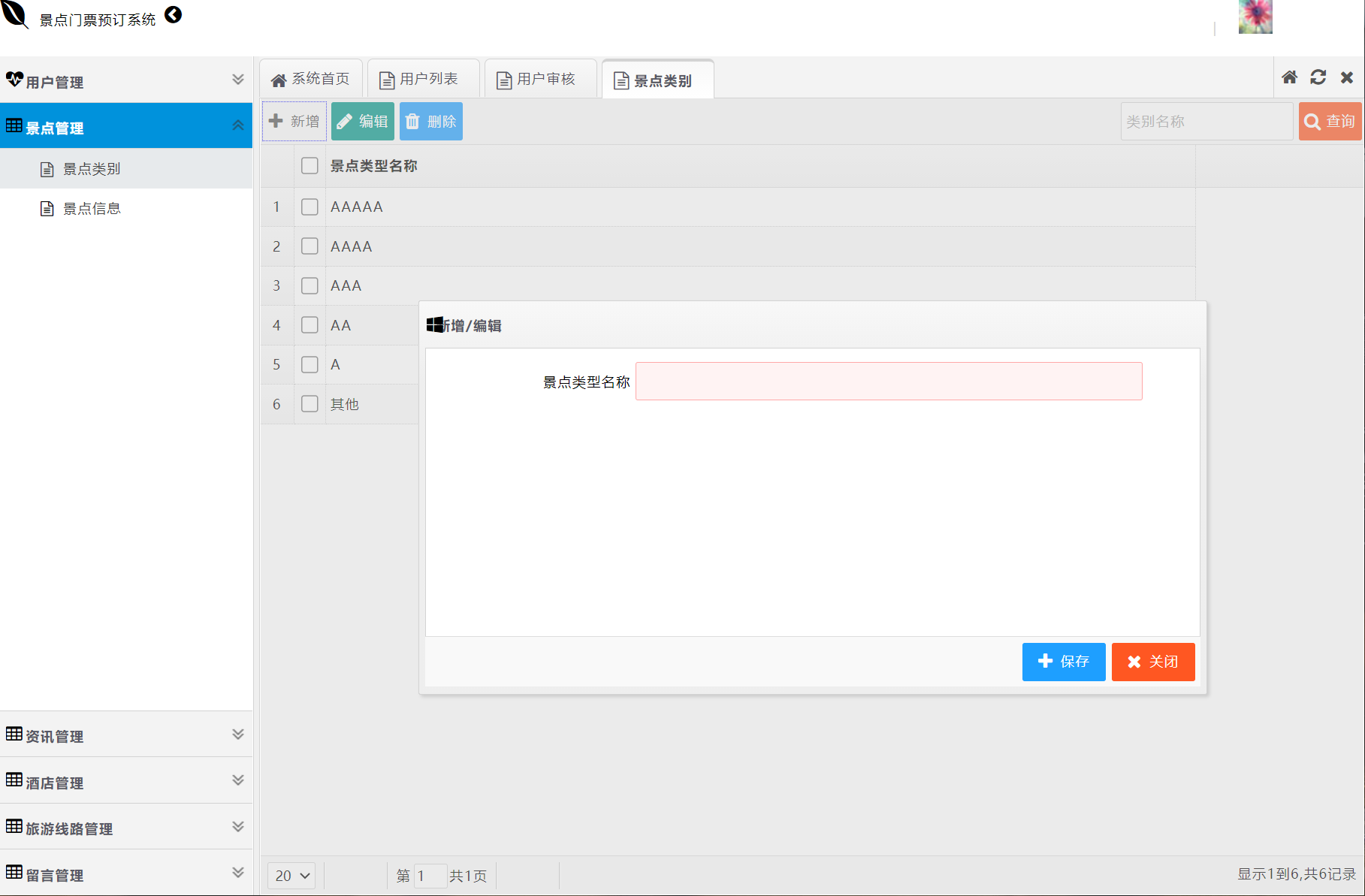
Task: Click the document icon on 景点类别 tab
Action: [621, 80]
